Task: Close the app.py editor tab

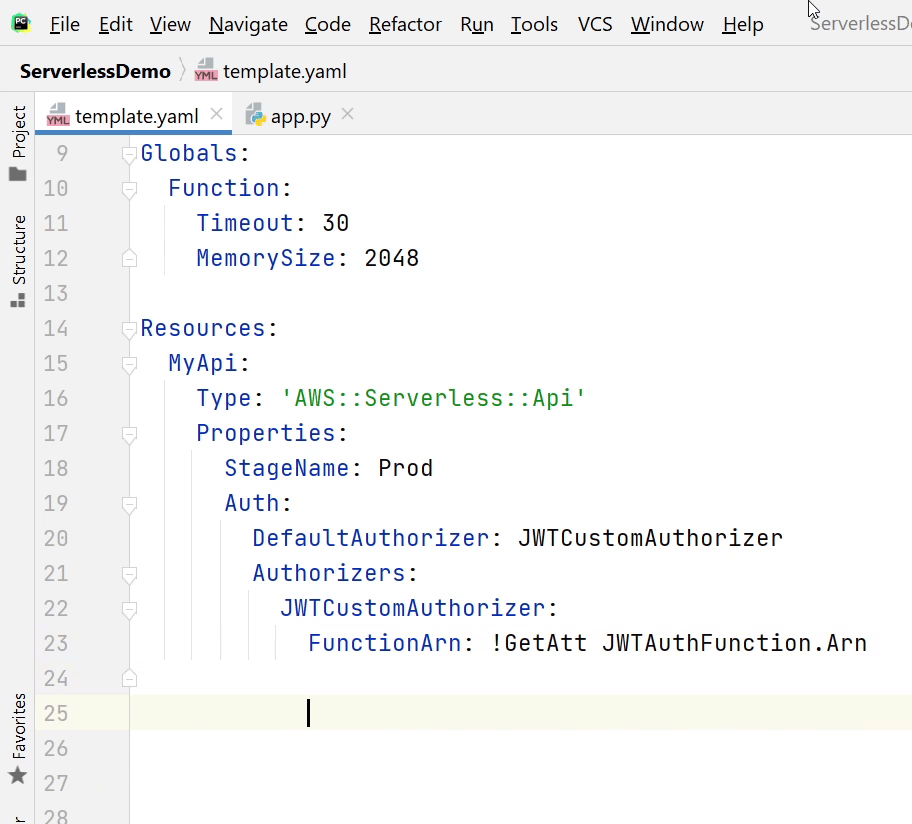Action: click(348, 115)
